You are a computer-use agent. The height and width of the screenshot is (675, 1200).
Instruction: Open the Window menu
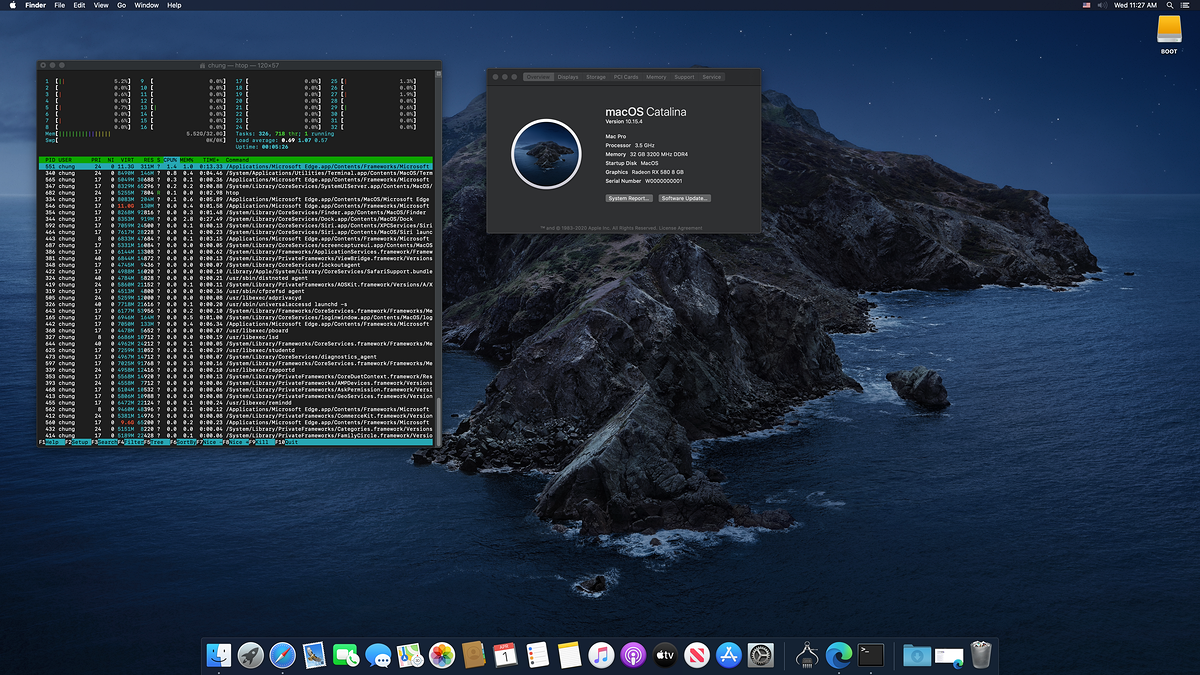(146, 5)
